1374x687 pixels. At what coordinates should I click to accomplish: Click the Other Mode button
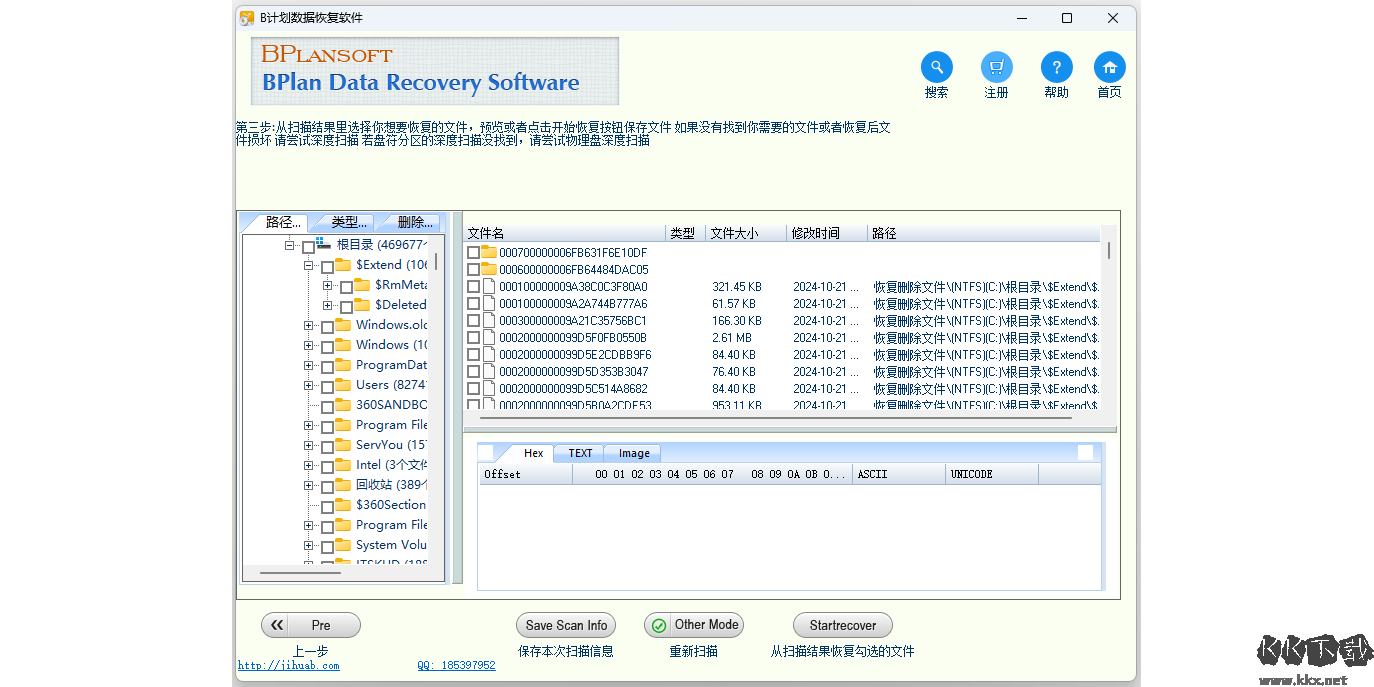click(694, 625)
